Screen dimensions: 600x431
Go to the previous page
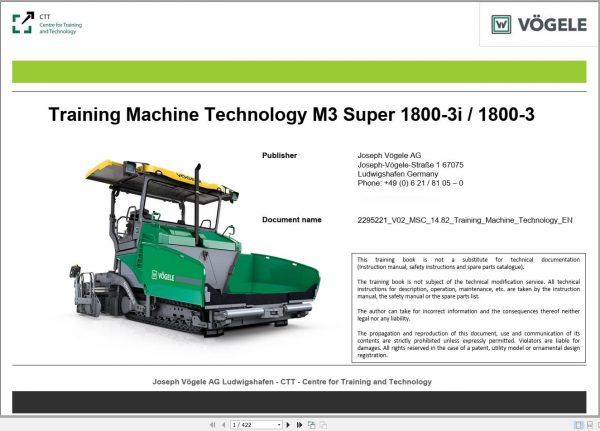223,424
